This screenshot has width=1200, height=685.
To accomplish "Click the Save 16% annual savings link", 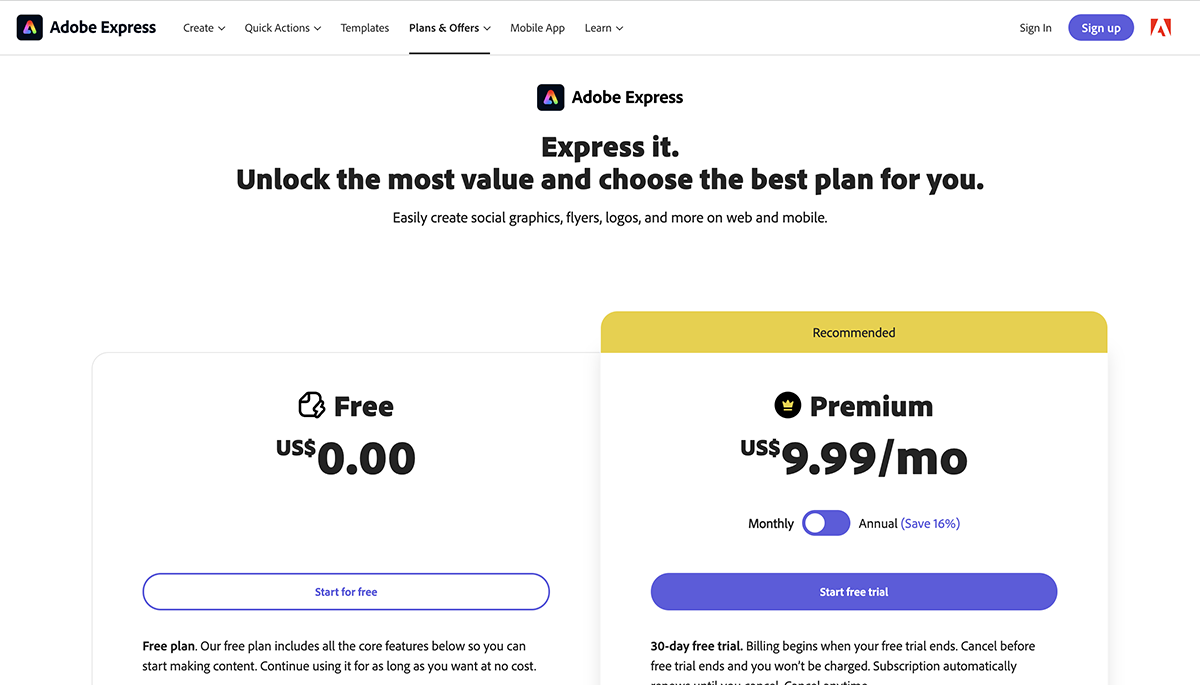I will tap(931, 523).
